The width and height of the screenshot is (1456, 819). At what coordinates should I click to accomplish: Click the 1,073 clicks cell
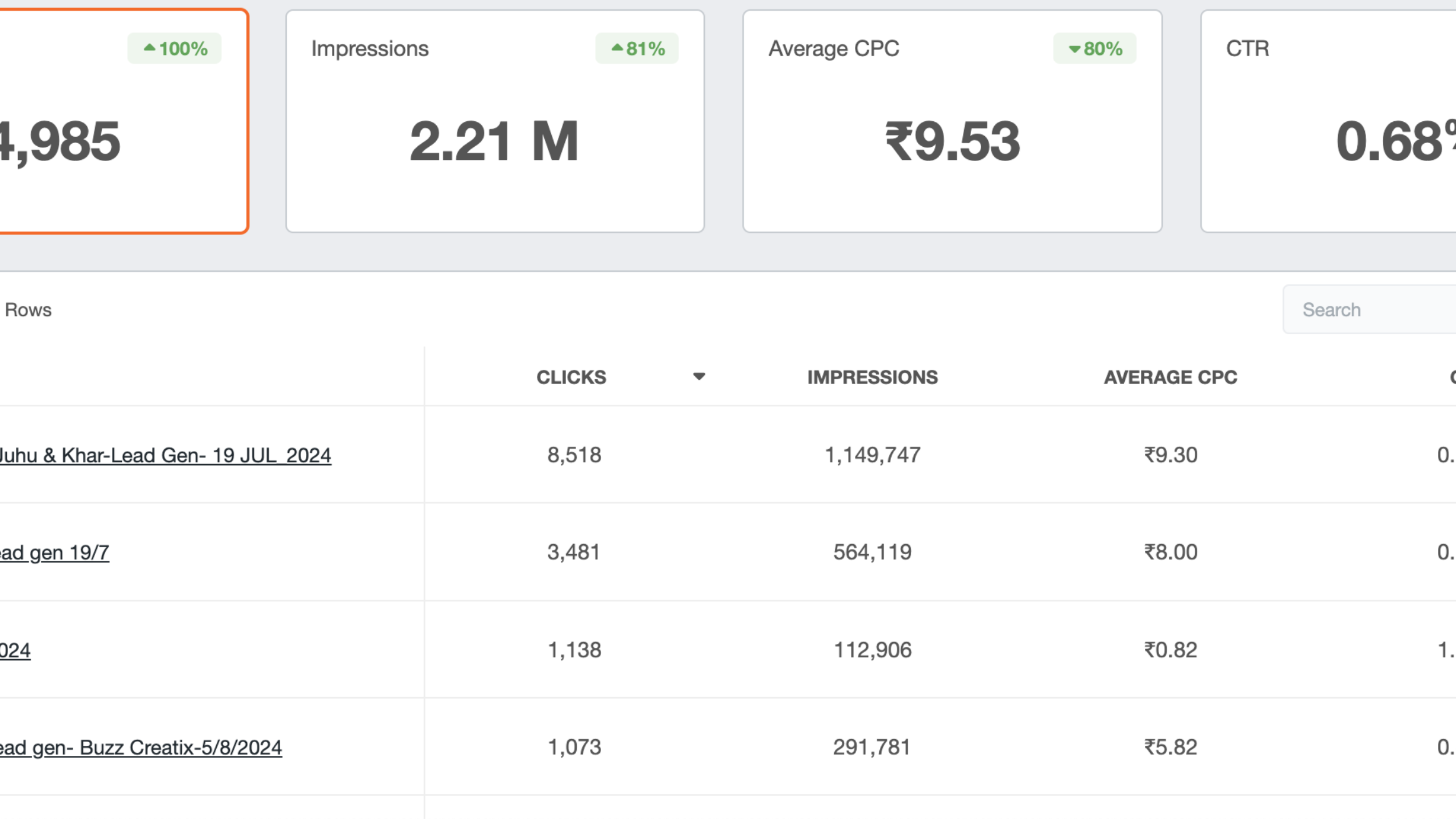(574, 747)
